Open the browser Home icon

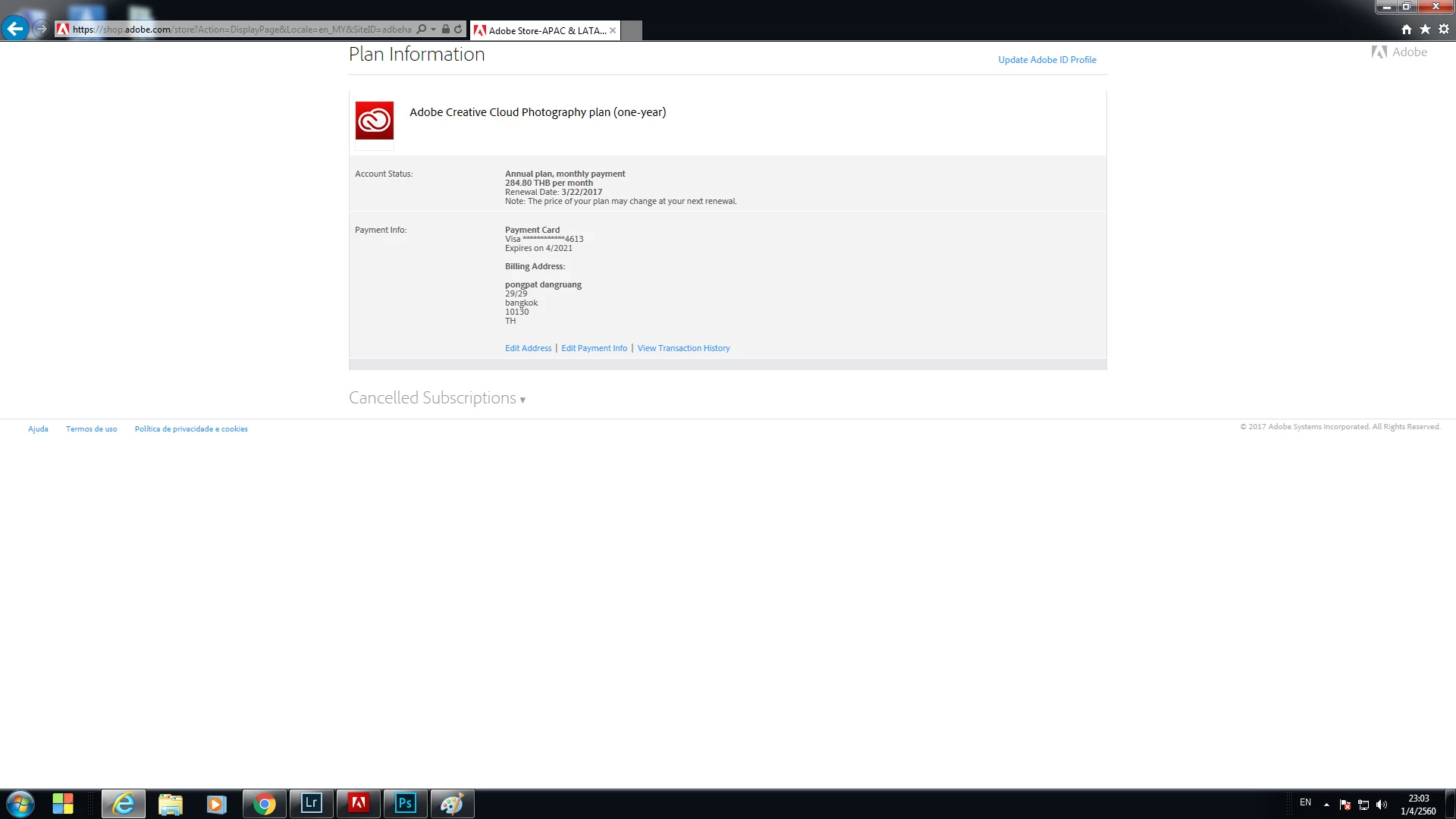point(1407,30)
